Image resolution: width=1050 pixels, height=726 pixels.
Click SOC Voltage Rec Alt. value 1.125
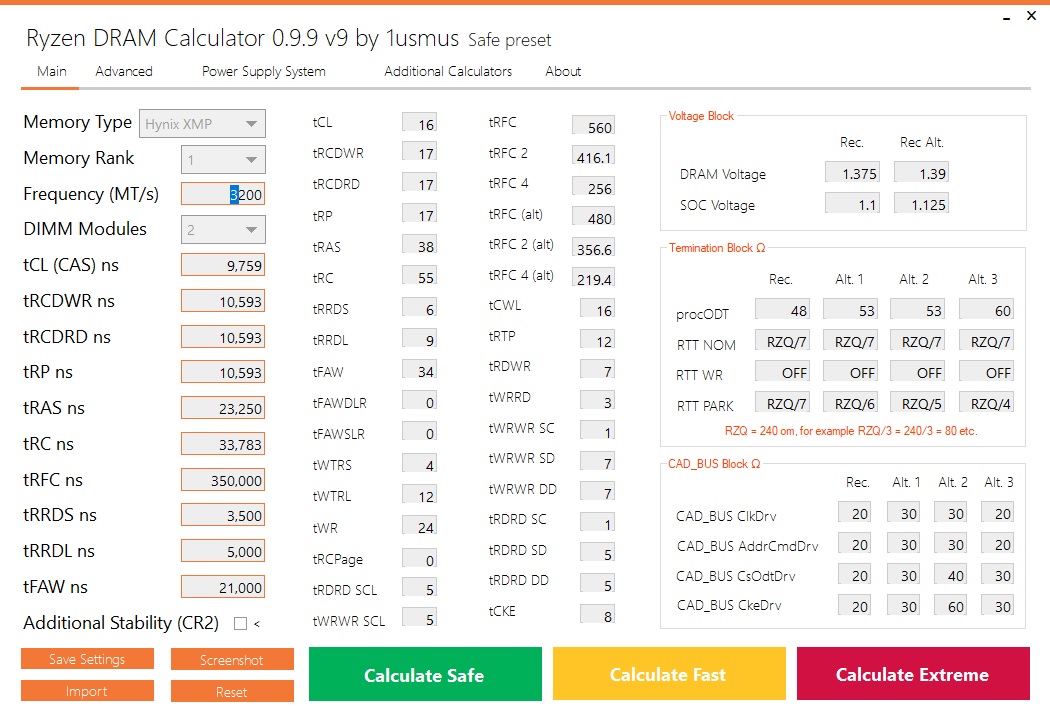pyautogui.click(x=921, y=204)
